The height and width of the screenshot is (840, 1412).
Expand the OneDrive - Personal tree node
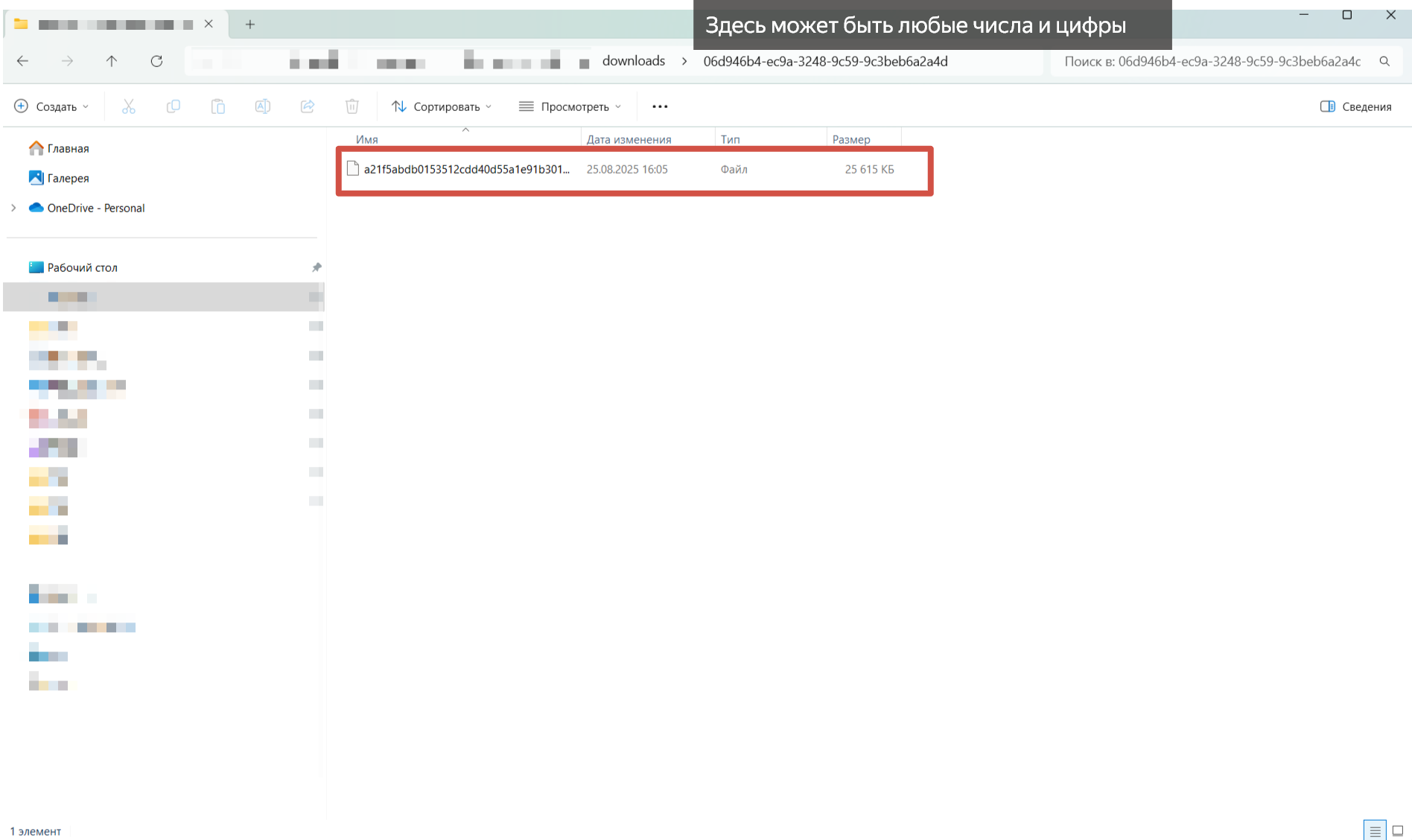(13, 208)
